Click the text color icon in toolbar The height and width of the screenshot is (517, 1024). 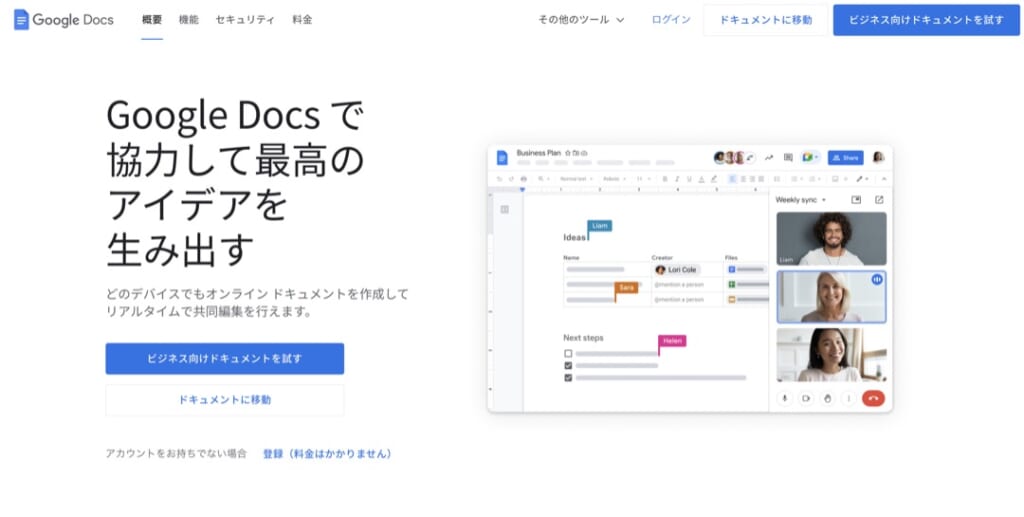(701, 179)
